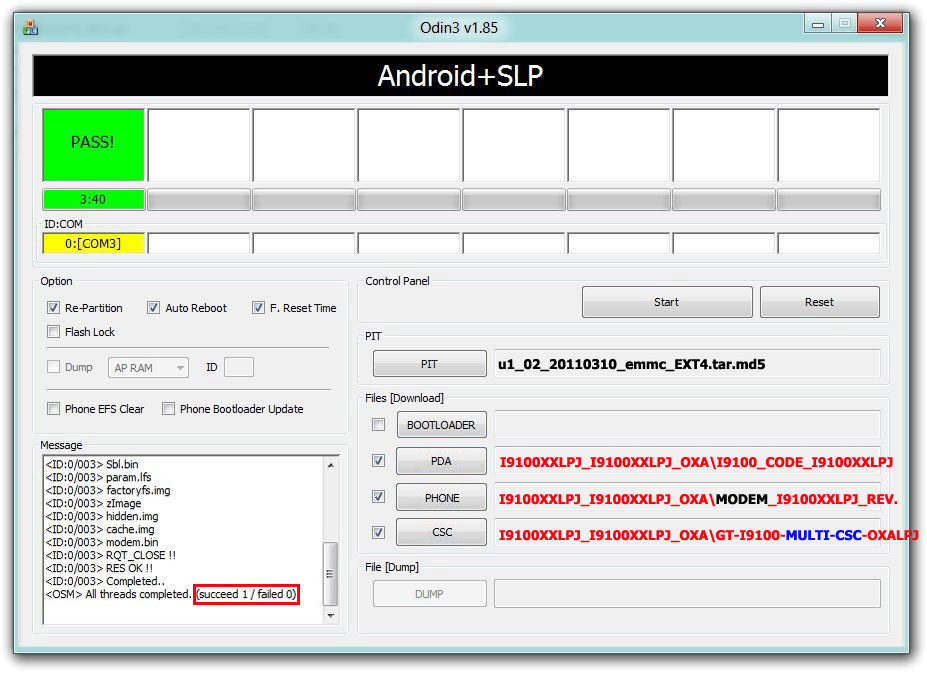
Task: Click the green 3:40 progress bar
Action: (93, 199)
